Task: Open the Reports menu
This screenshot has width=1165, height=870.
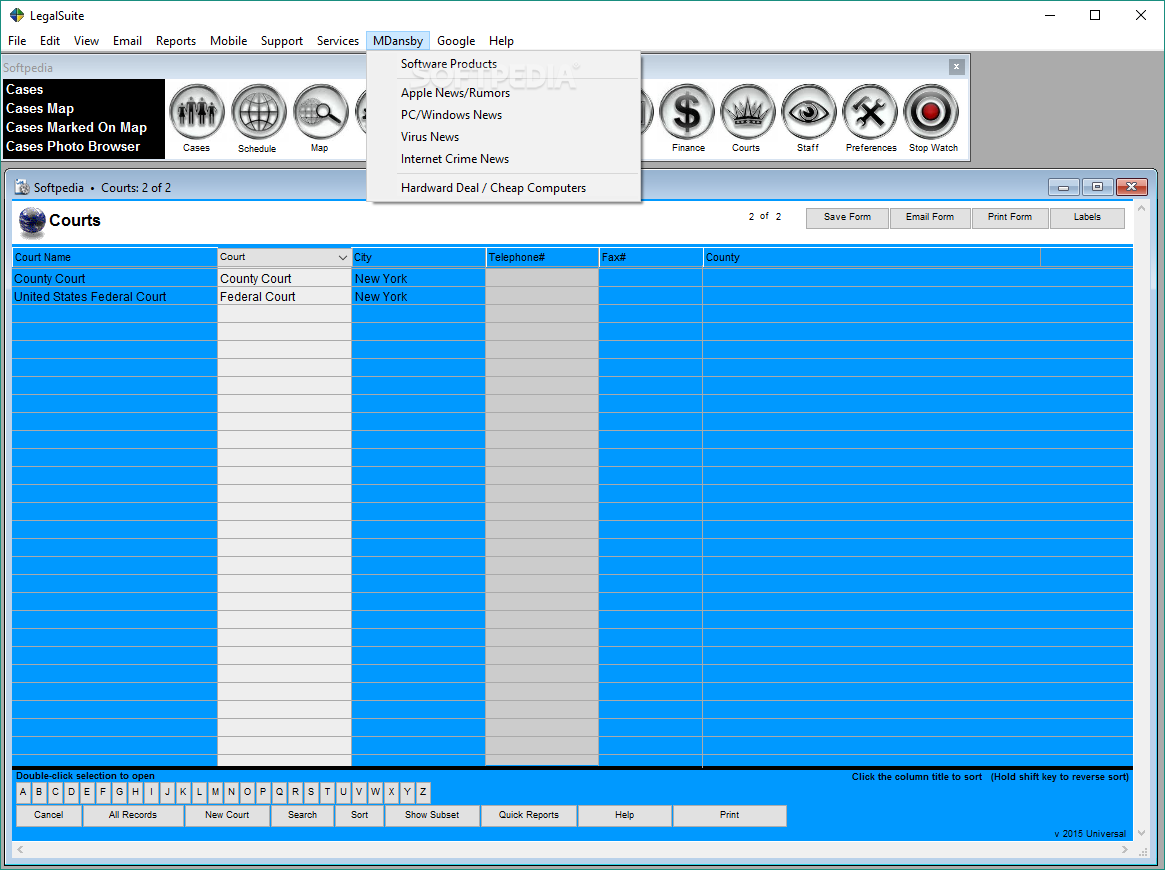Action: click(176, 41)
